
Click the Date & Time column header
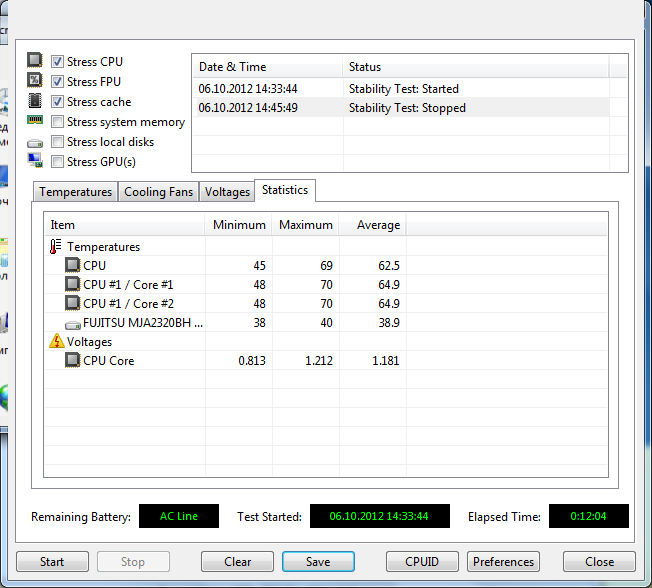pyautogui.click(x=267, y=67)
